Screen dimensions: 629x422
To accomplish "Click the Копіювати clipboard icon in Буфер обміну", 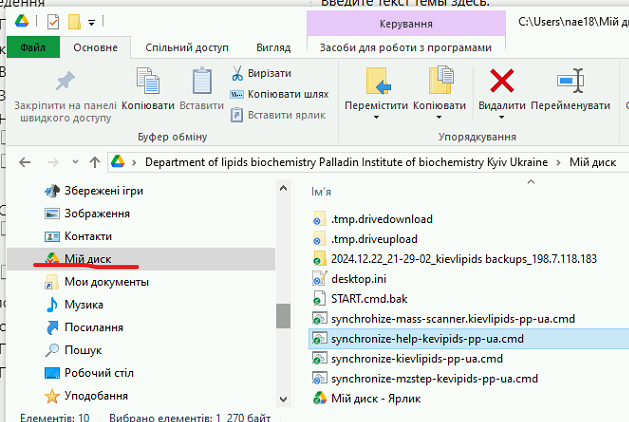I will point(148,80).
